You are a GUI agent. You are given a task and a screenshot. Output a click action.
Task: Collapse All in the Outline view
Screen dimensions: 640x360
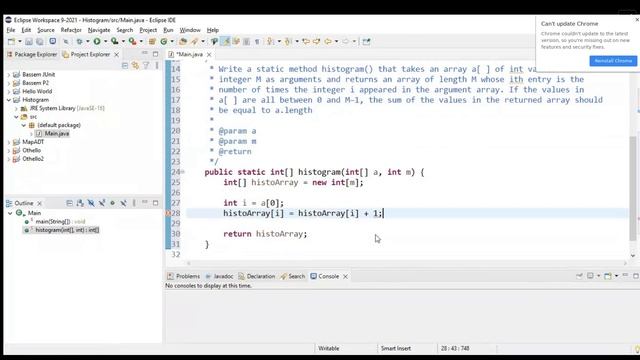coord(69,203)
